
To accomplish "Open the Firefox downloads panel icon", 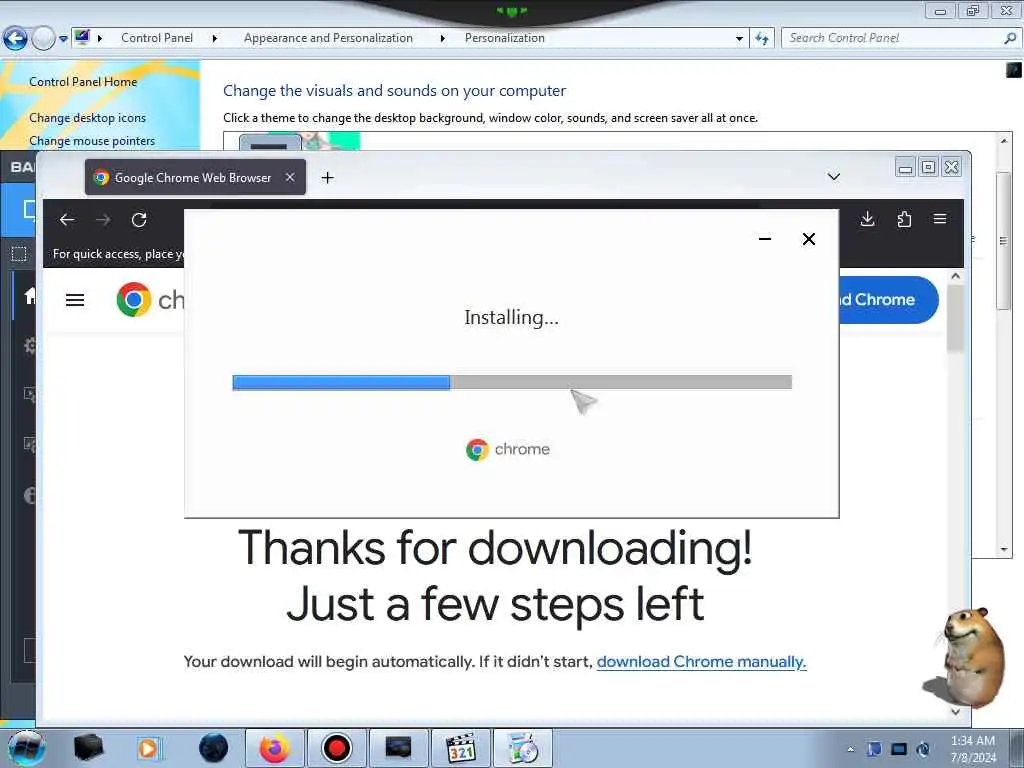I will point(867,219).
